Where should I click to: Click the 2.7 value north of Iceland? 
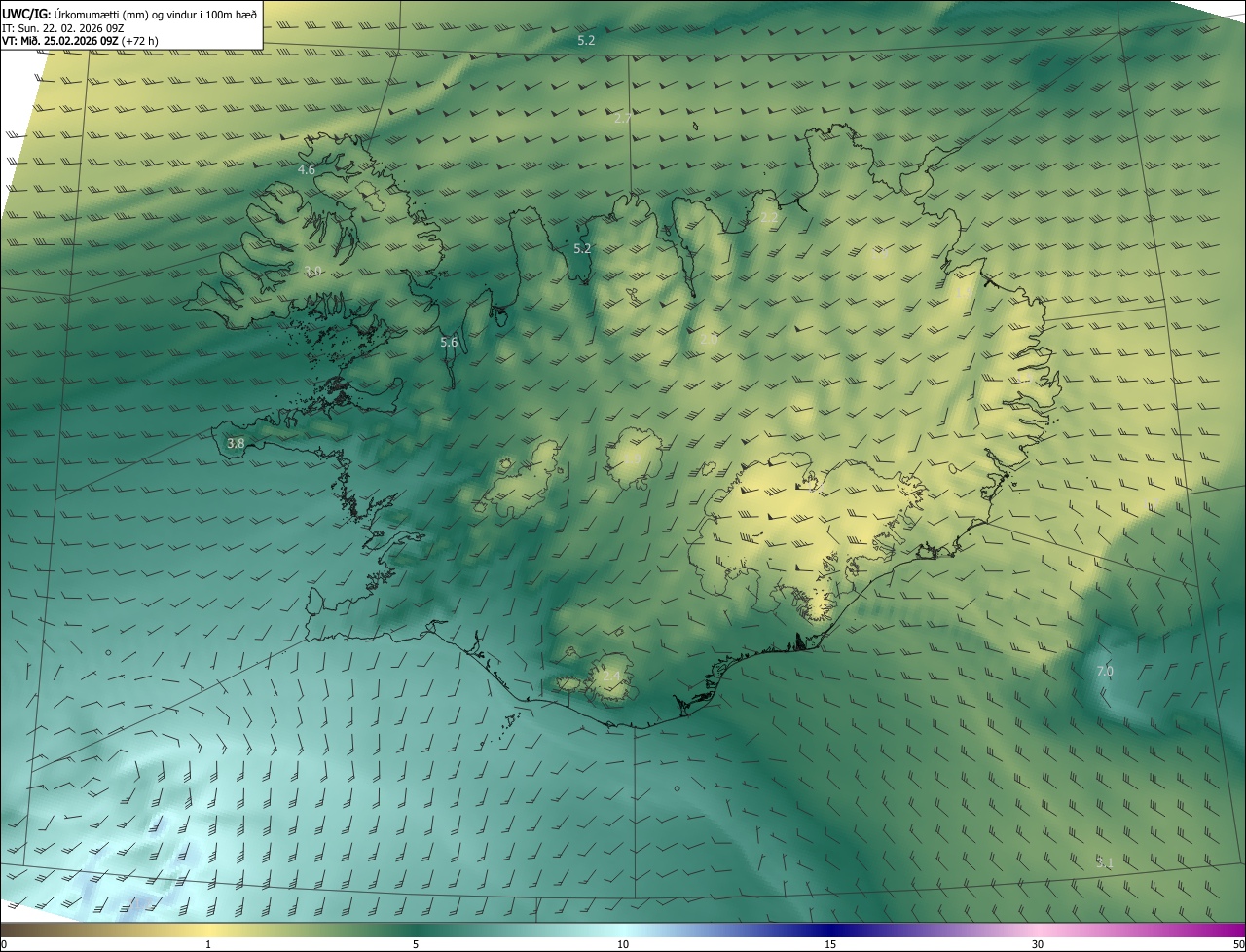[x=623, y=118]
